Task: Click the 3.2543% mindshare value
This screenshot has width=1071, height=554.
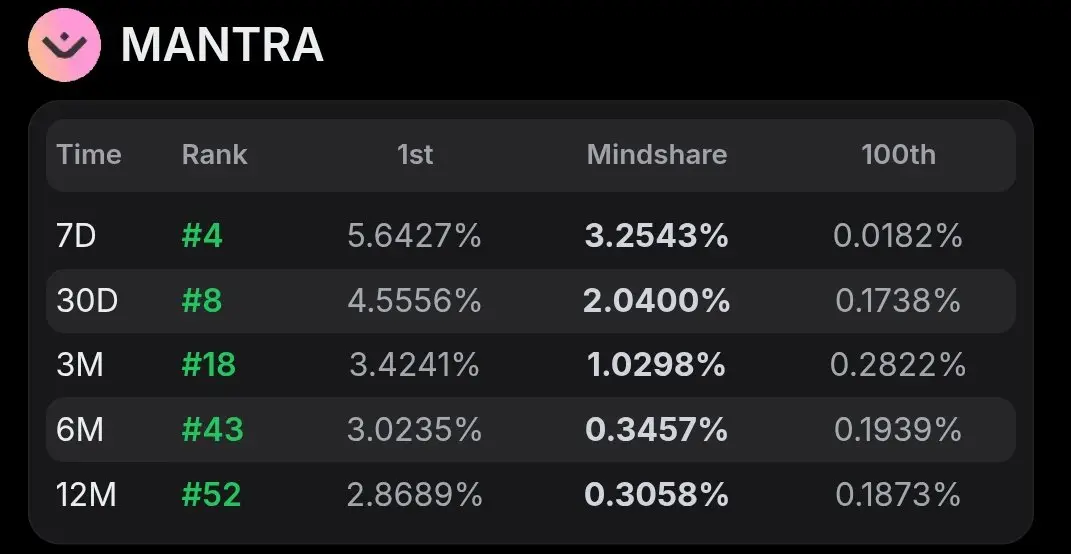Action: (x=656, y=236)
